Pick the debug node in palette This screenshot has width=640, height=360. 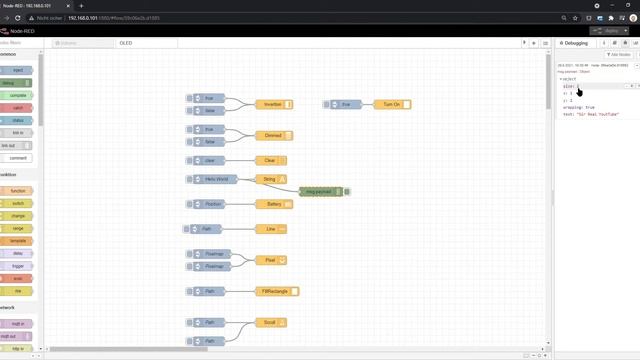tap(16, 83)
